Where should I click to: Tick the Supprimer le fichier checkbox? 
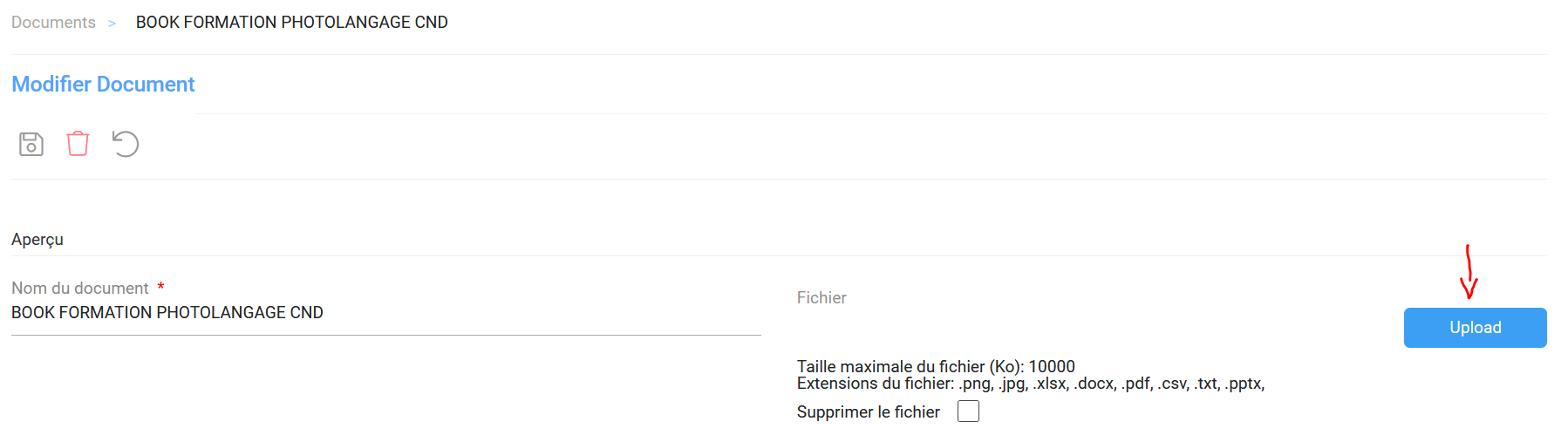[x=968, y=411]
